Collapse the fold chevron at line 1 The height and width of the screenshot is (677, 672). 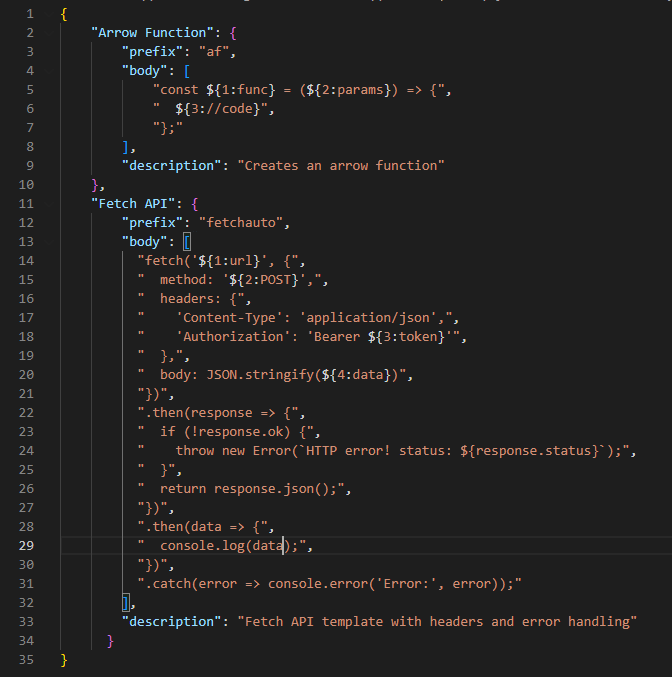tap(48, 14)
